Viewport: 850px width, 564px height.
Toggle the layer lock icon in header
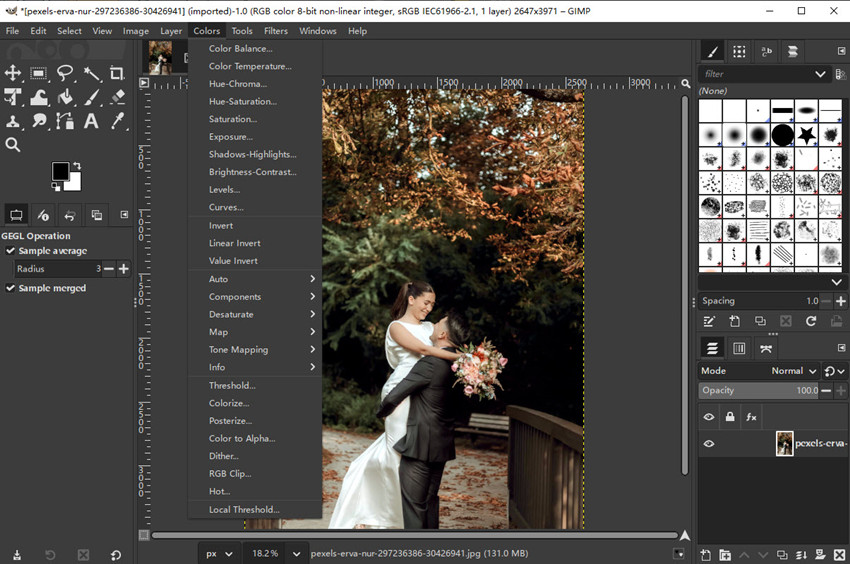tap(730, 416)
